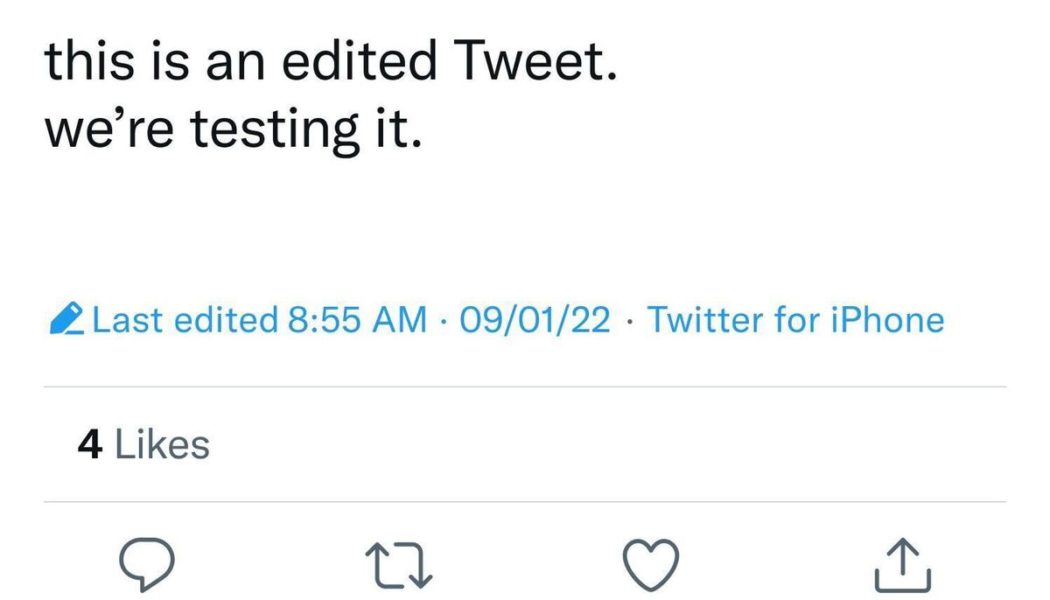
Task: Click the divider area below the tweet
Action: point(525,385)
